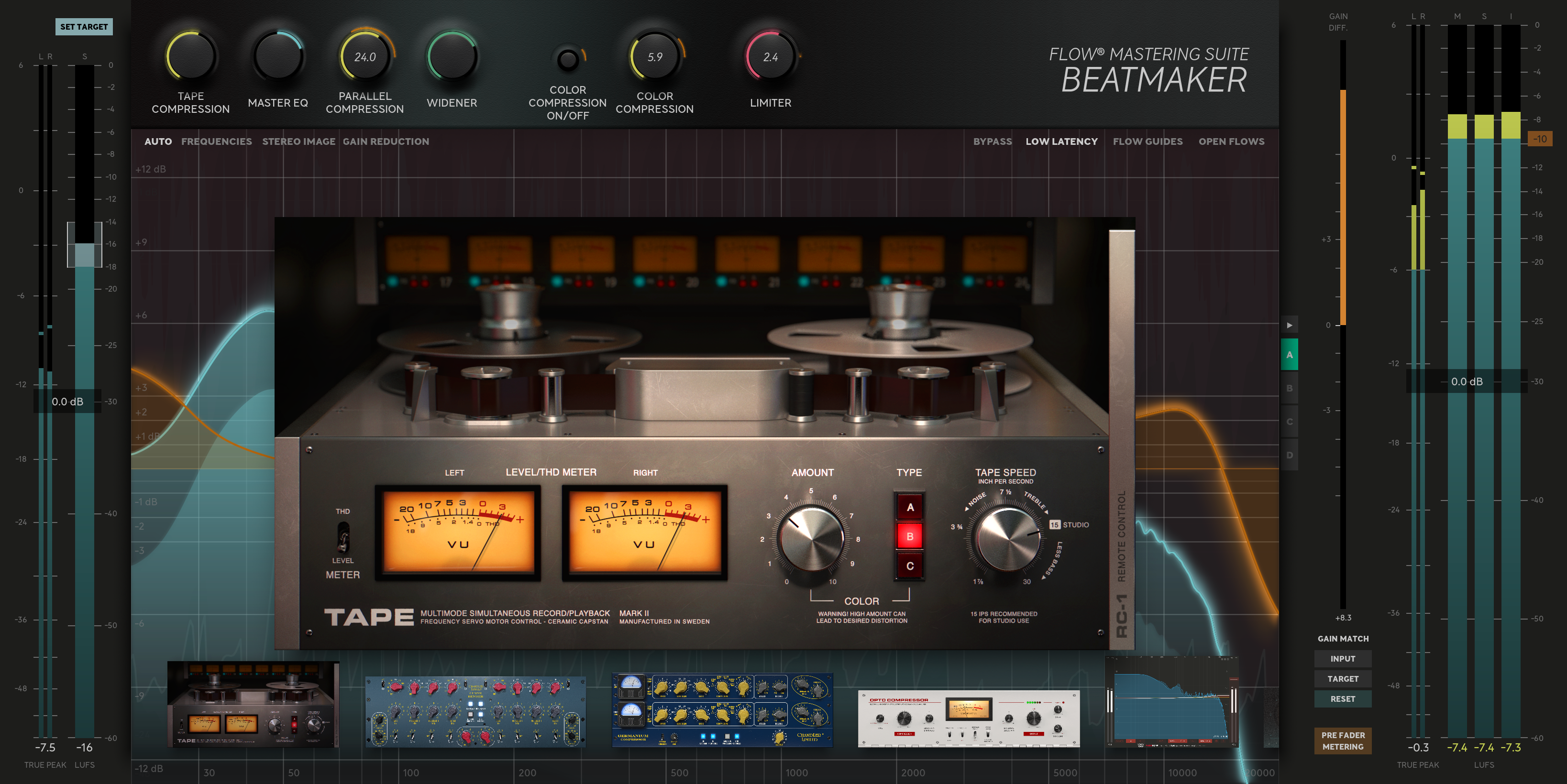Open the Limiter module thumbnail
Image resolution: width=1567 pixels, height=784 pixels.
[x=1171, y=702]
